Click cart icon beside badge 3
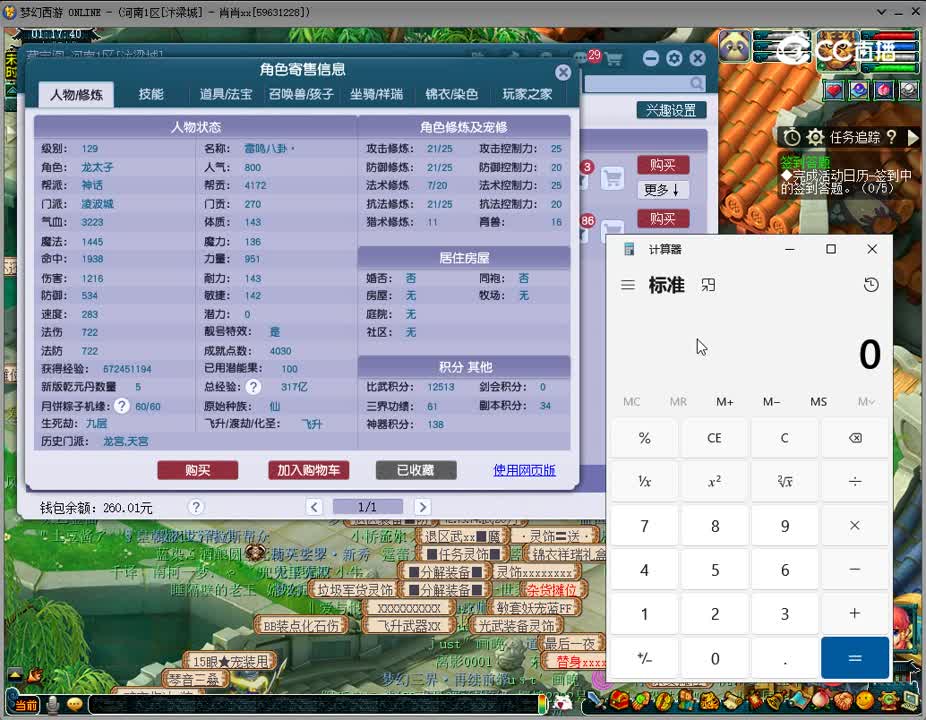 tap(612, 178)
